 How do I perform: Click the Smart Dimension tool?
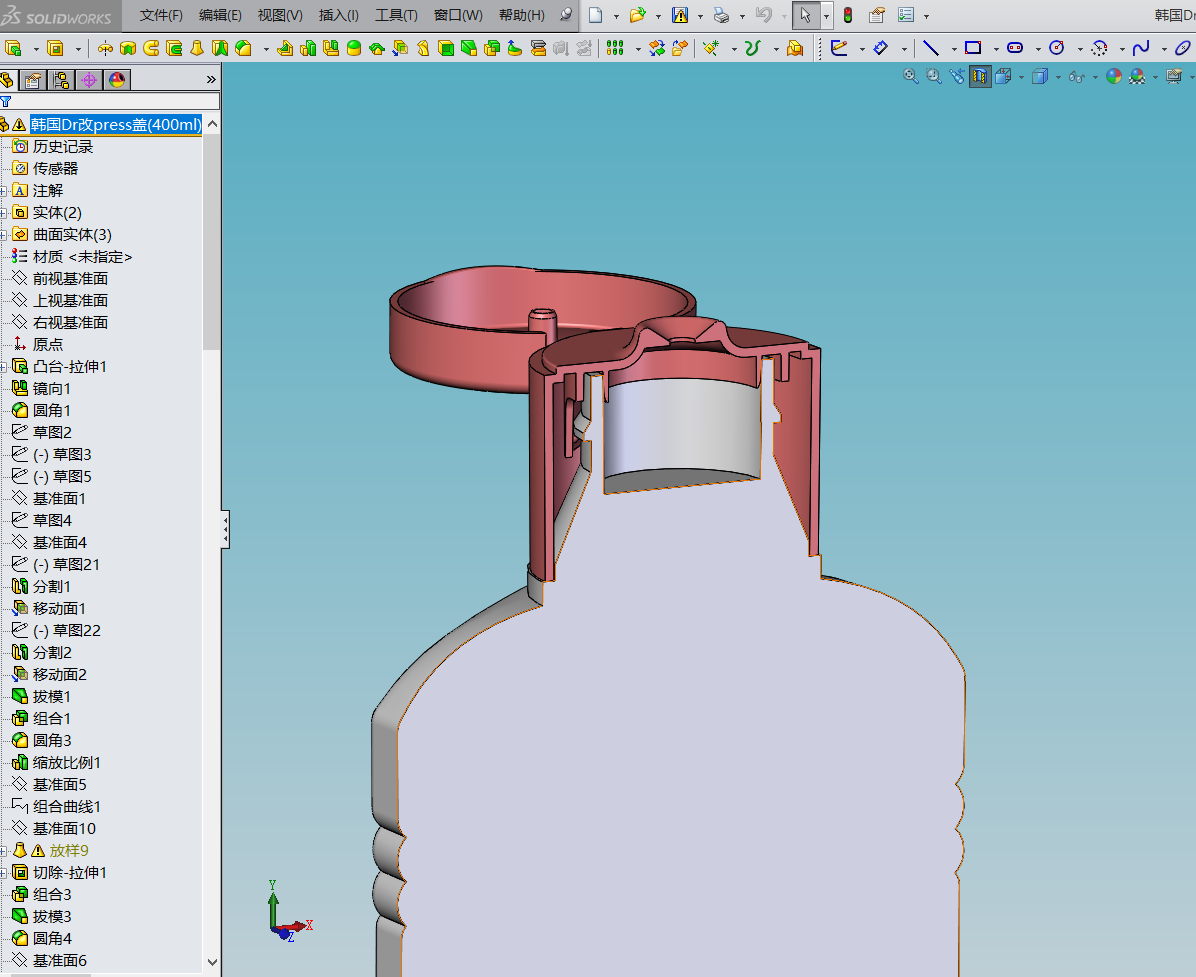881,48
